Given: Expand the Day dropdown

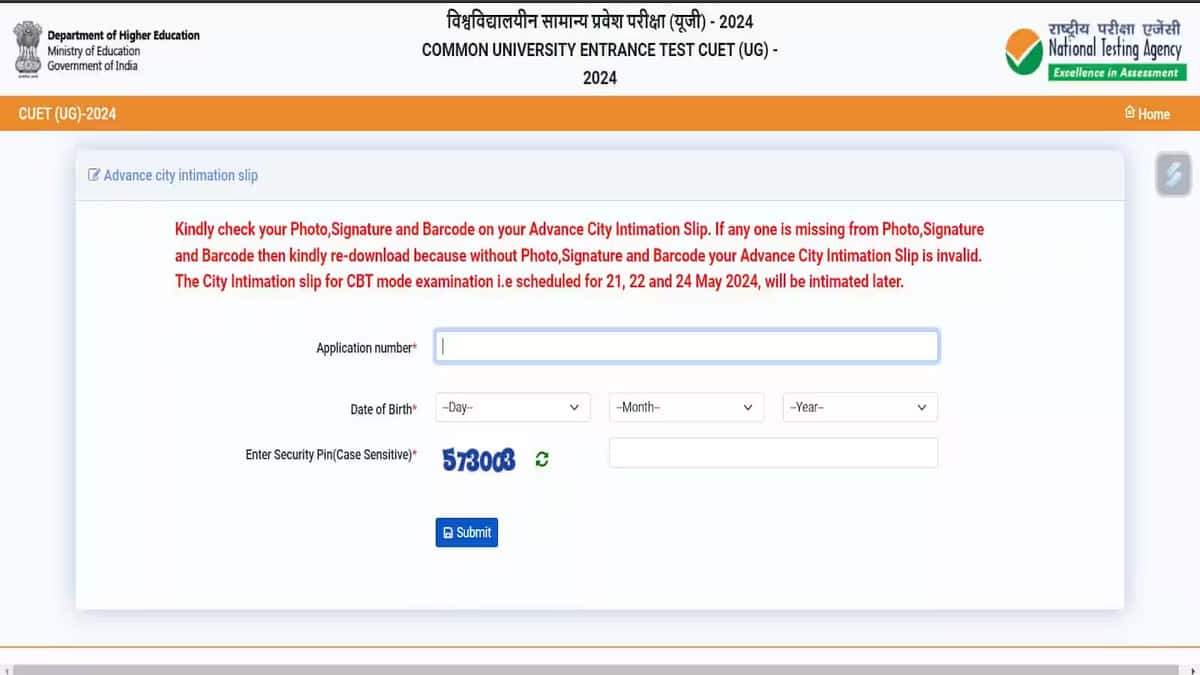Looking at the screenshot, I should tap(512, 407).
